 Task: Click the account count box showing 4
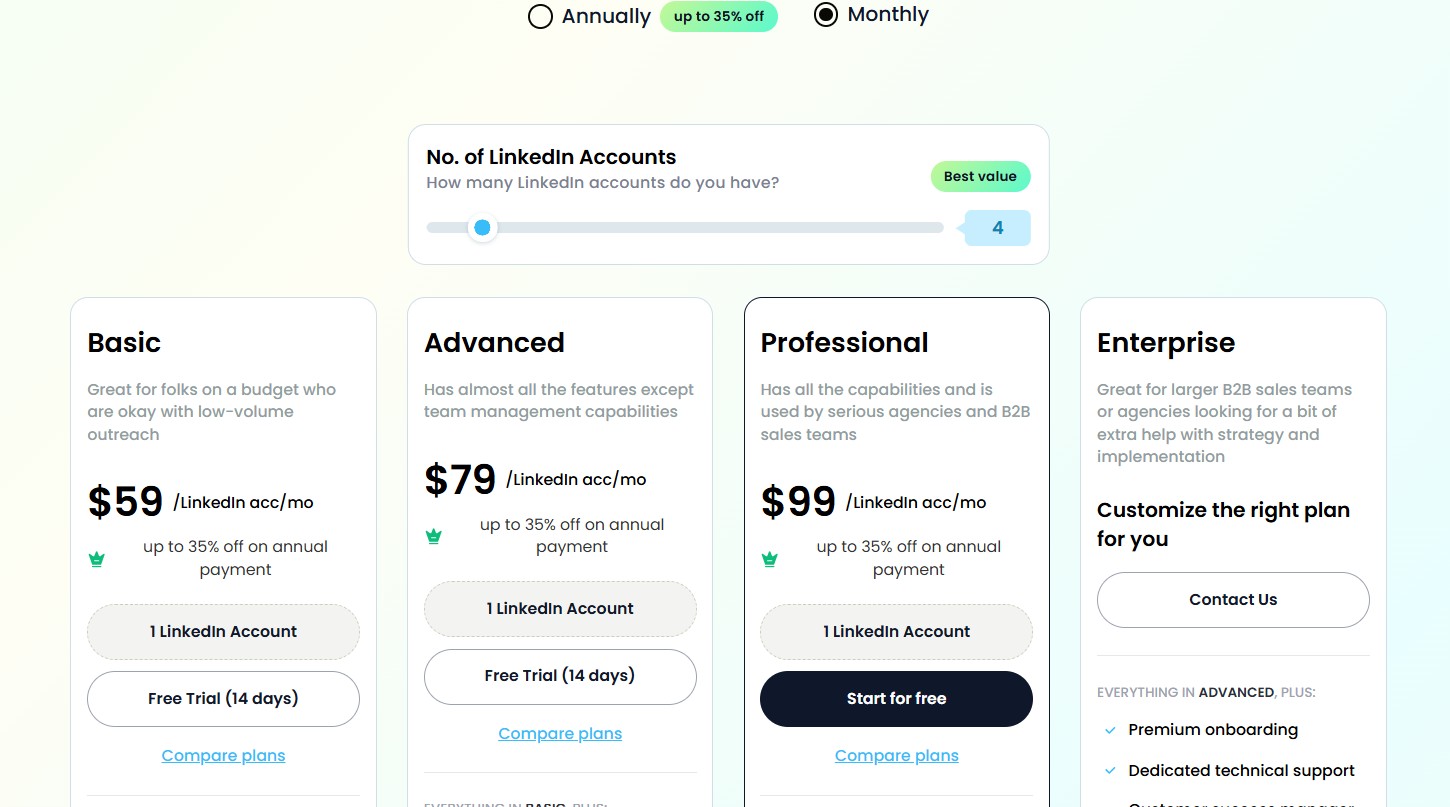coord(996,228)
